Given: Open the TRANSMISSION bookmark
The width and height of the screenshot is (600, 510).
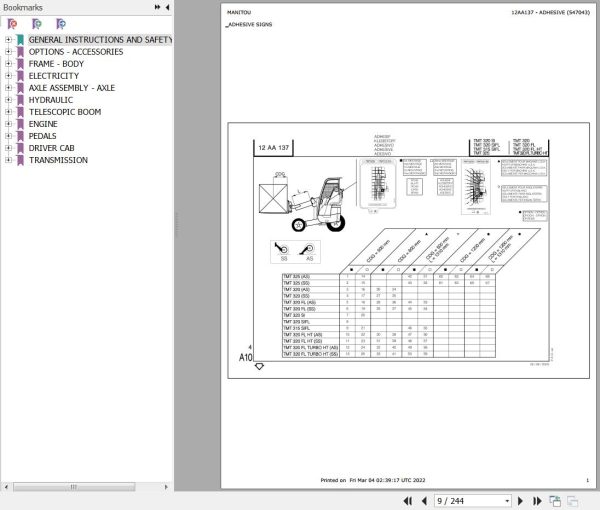Looking at the screenshot, I should point(58,160).
